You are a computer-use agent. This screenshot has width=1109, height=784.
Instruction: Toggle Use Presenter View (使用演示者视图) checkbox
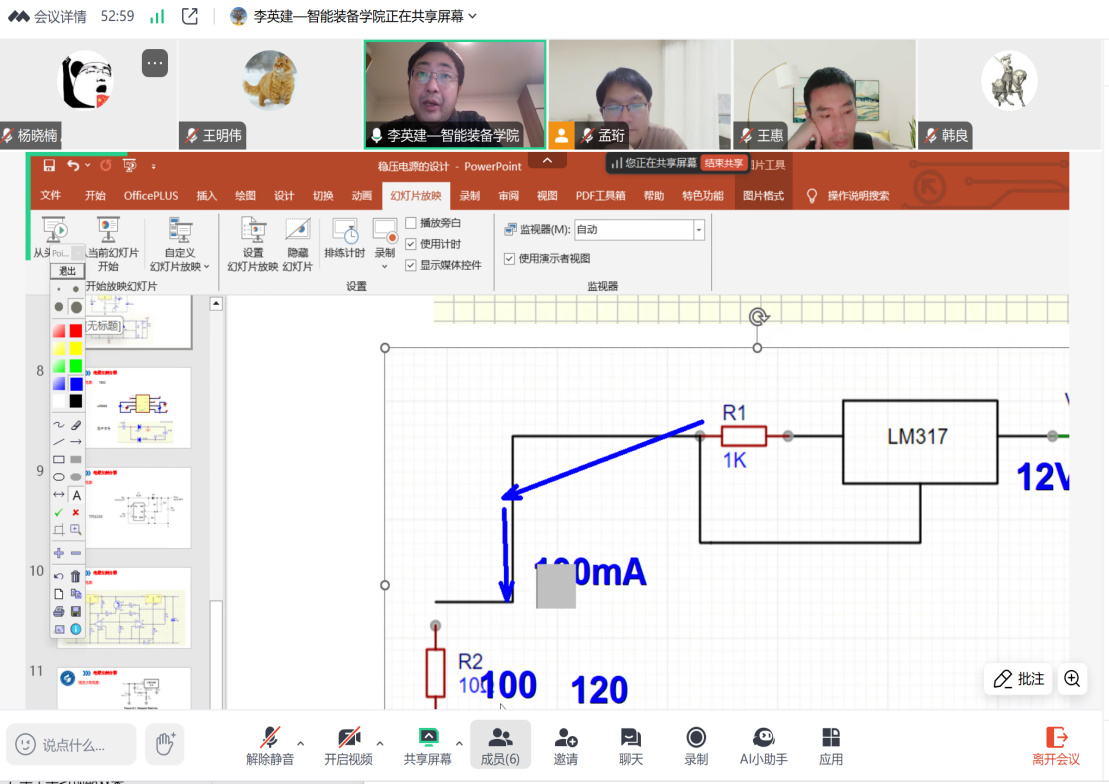tap(510, 258)
